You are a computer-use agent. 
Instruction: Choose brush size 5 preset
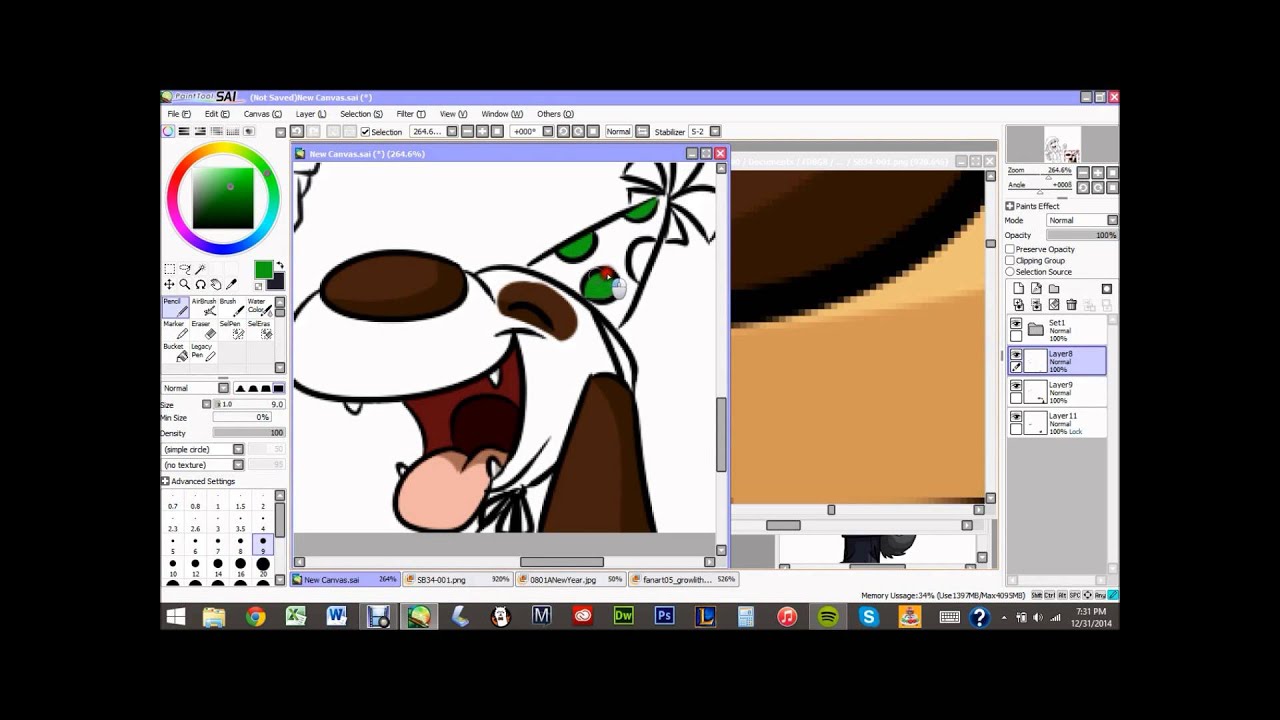[x=173, y=546]
